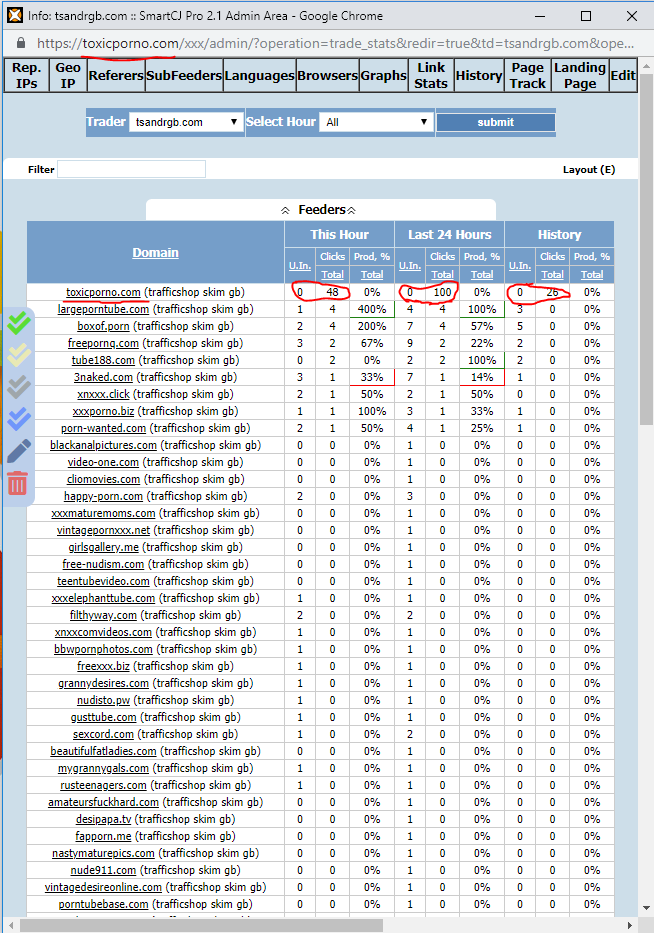Focus the Filter input field

click(132, 169)
